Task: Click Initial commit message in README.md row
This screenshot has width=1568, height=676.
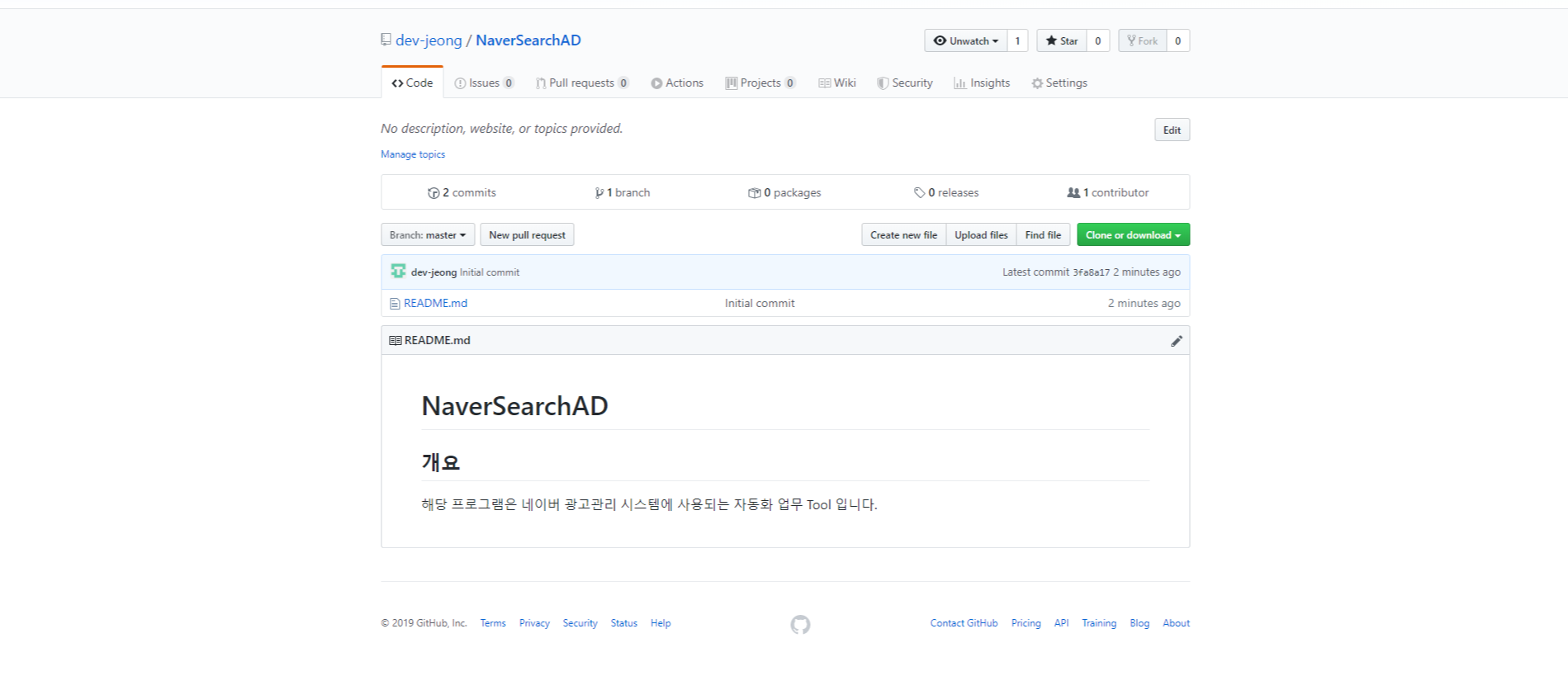Action: pos(760,303)
